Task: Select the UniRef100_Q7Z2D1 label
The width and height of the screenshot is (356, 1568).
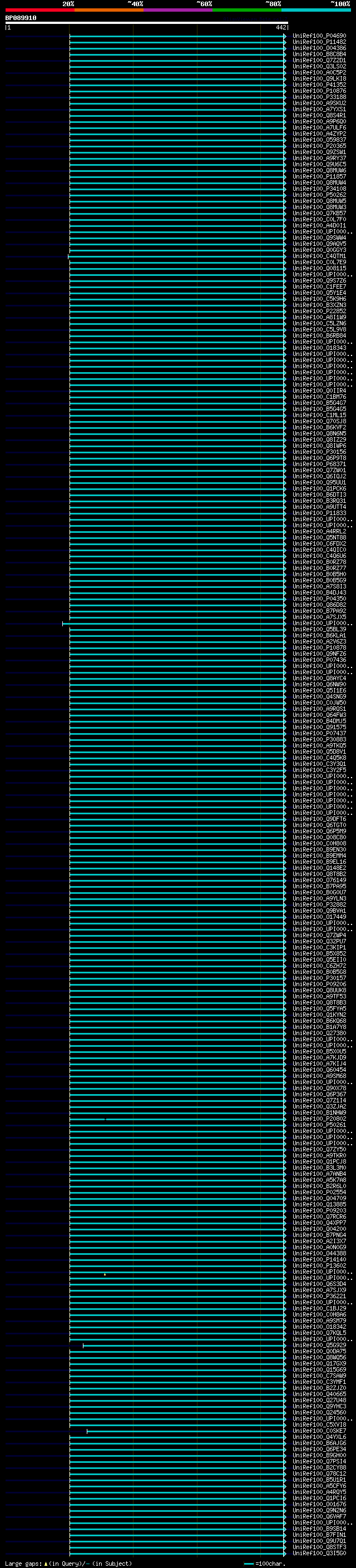Action: pyautogui.click(x=319, y=60)
